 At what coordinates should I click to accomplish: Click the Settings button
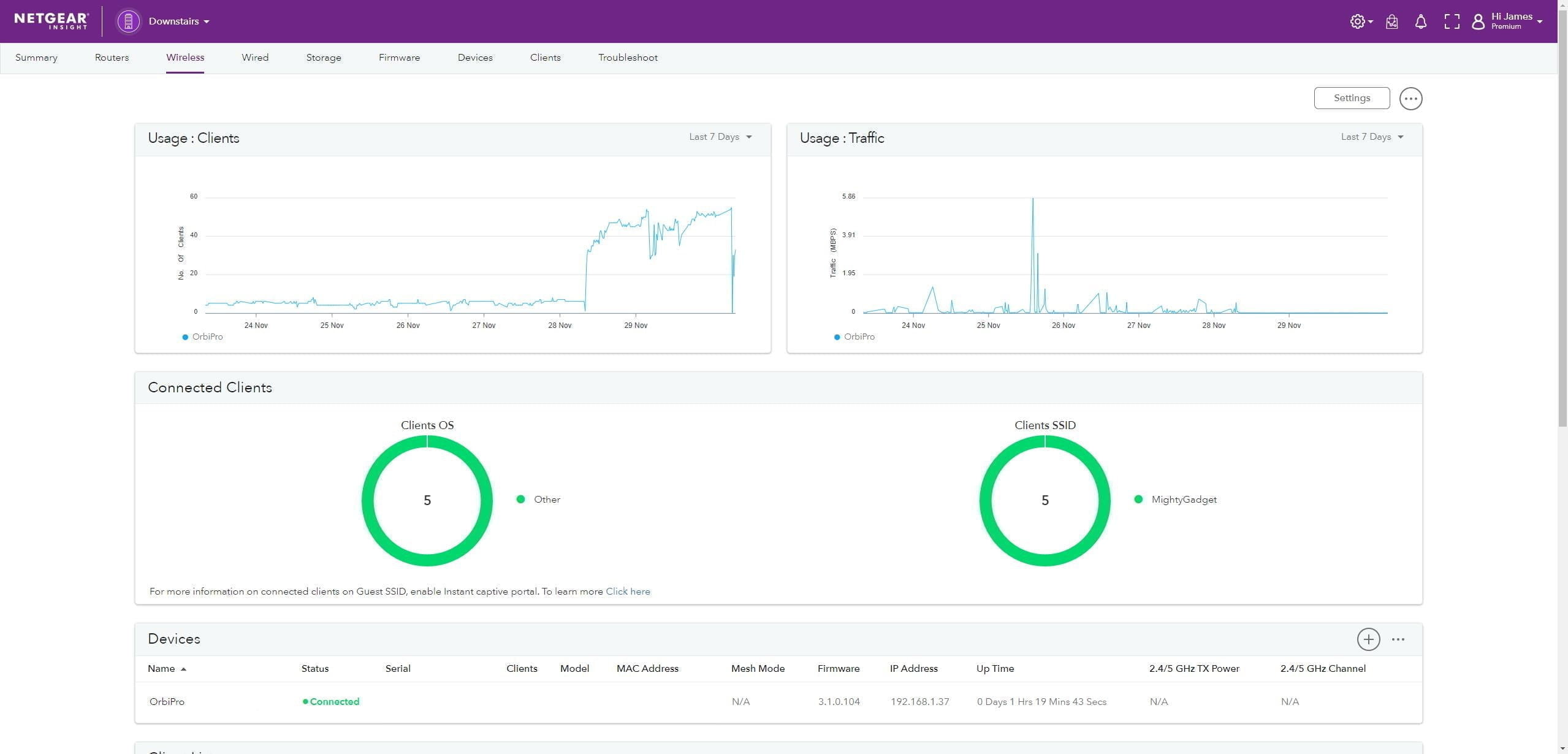(1351, 98)
